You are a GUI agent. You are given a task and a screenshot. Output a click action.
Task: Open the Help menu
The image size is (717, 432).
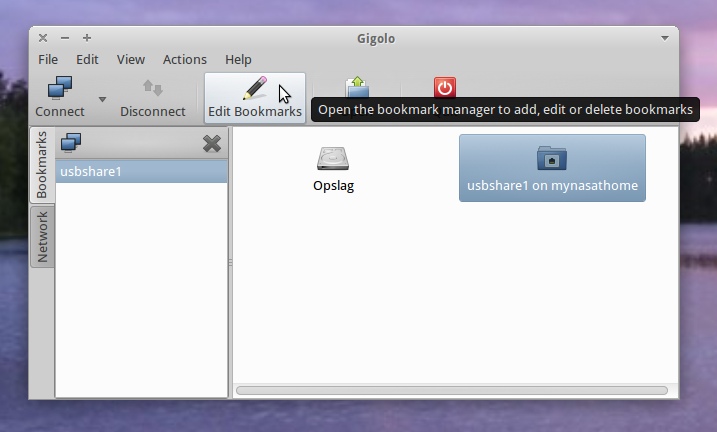tap(238, 59)
